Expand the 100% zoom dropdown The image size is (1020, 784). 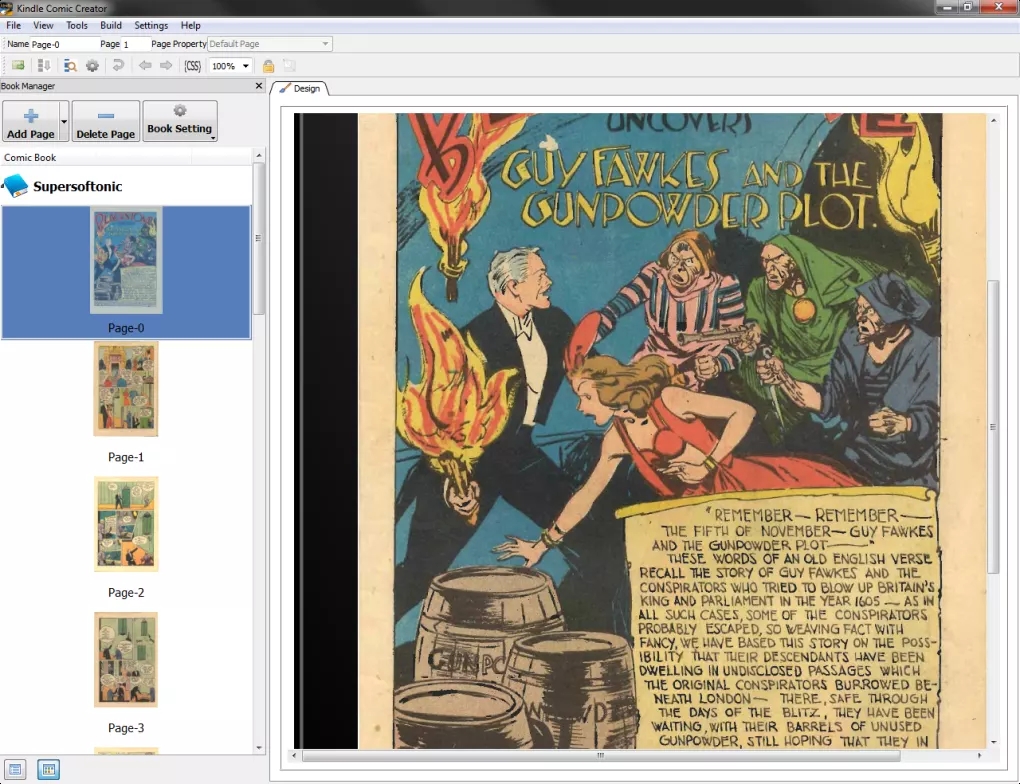pos(246,66)
